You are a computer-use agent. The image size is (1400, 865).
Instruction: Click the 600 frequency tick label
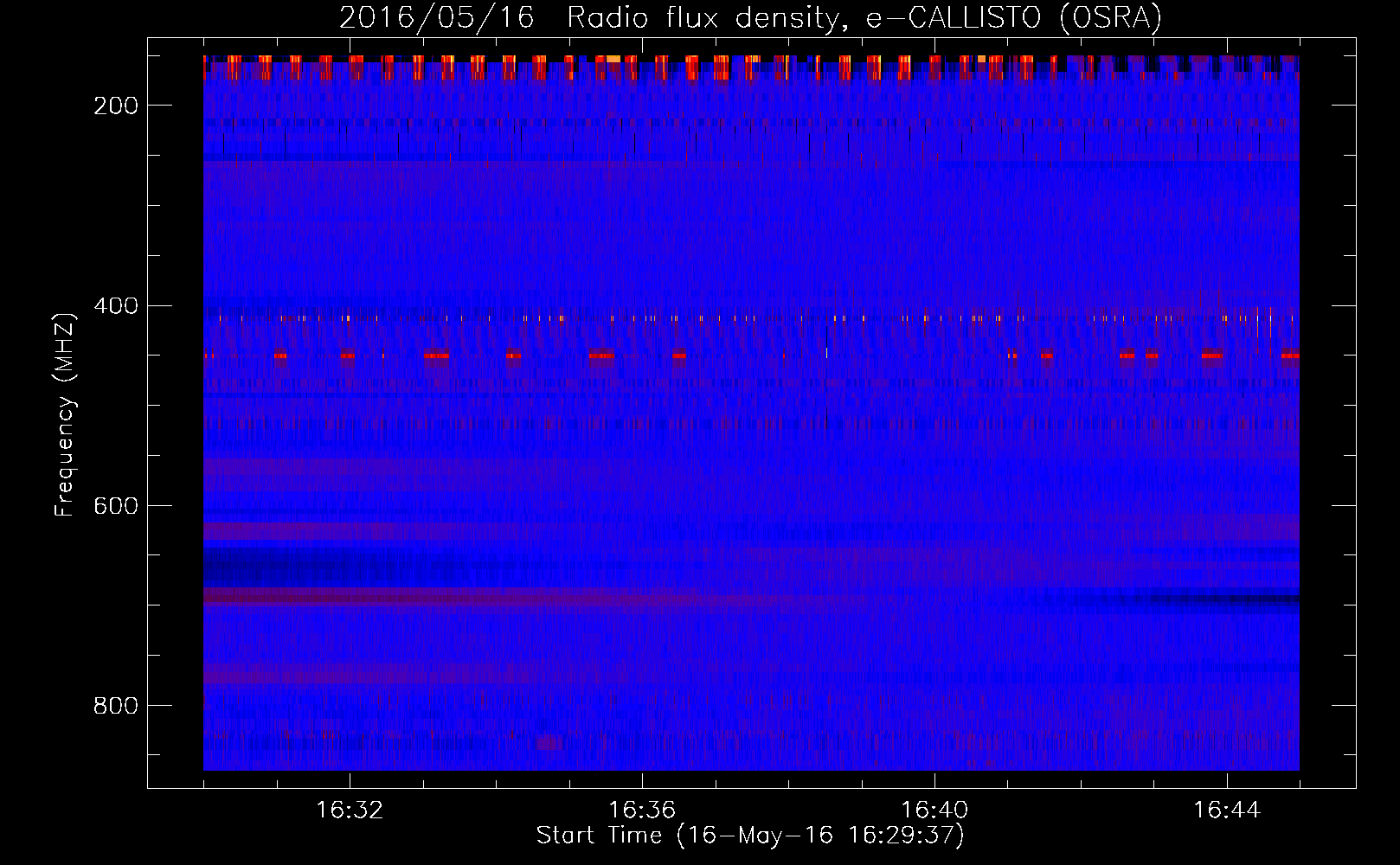pos(116,506)
